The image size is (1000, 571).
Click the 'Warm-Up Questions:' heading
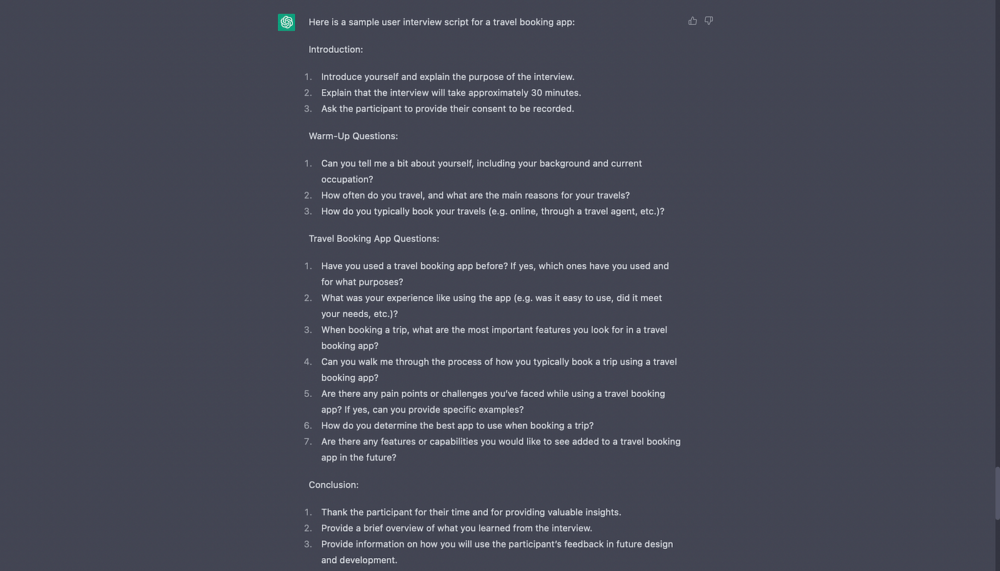pos(353,136)
